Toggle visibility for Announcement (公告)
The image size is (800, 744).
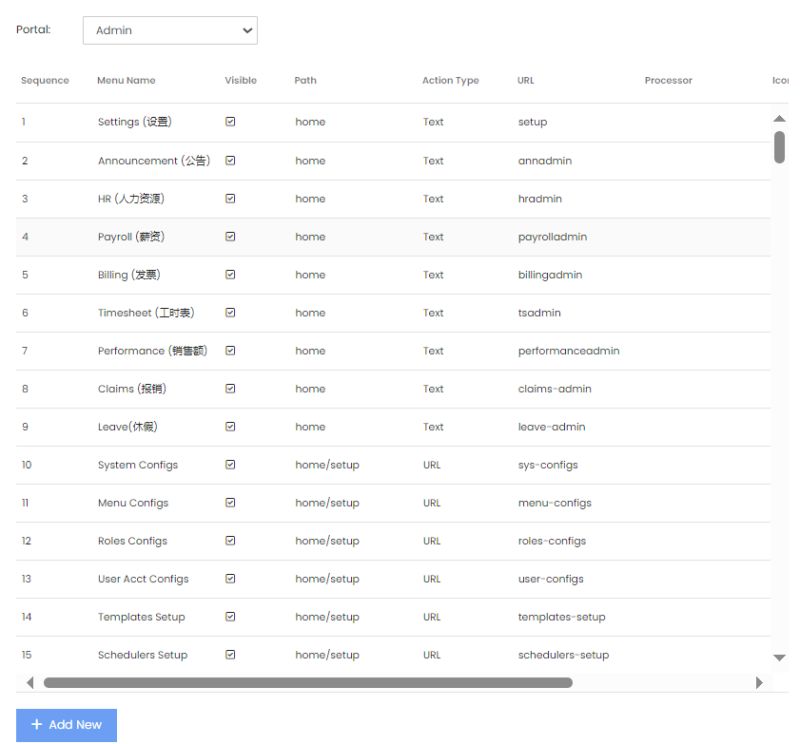pos(232,160)
